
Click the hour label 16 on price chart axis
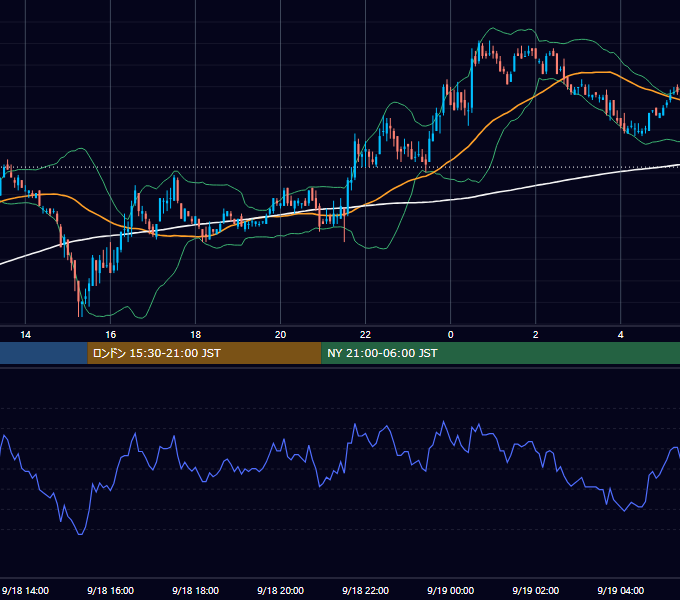coord(111,335)
